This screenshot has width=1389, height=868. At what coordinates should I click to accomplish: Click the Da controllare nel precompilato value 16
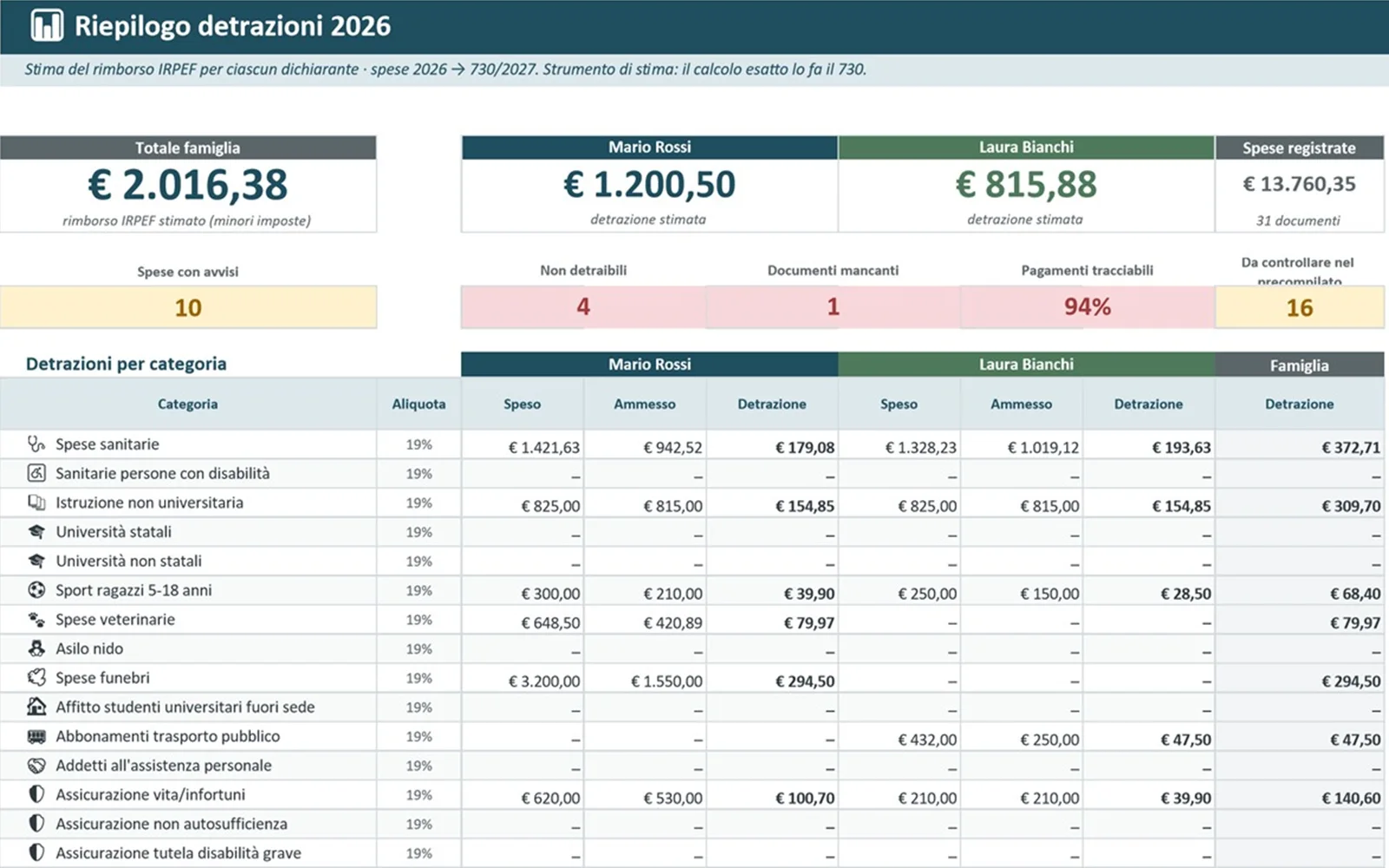1300,307
